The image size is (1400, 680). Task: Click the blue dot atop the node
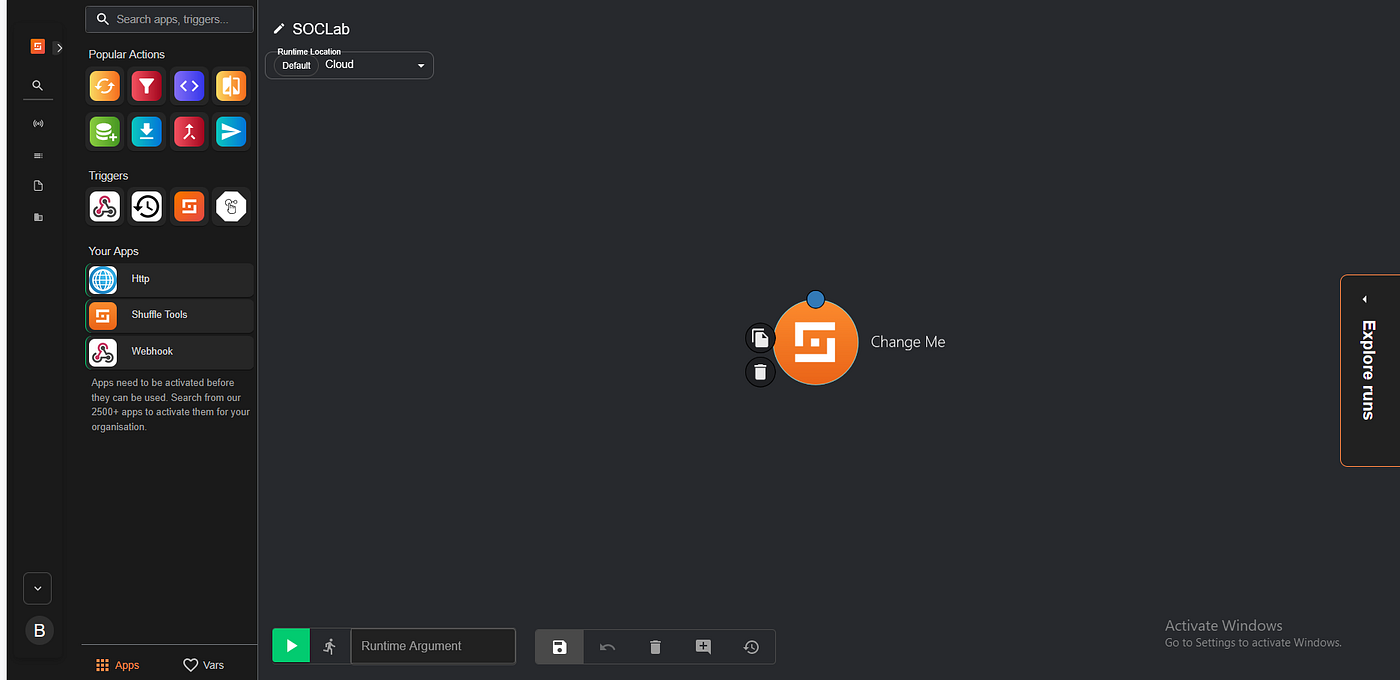point(815,299)
